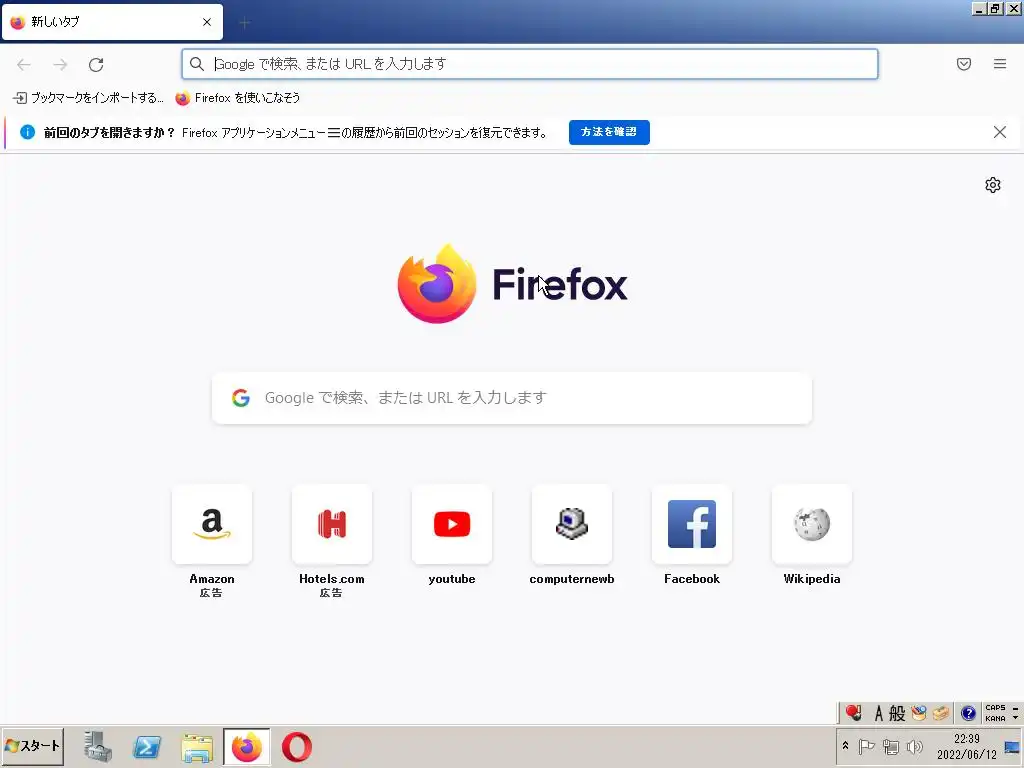The height and width of the screenshot is (768, 1024).
Task: Open the computernewb shortcut tile
Action: [x=571, y=524]
